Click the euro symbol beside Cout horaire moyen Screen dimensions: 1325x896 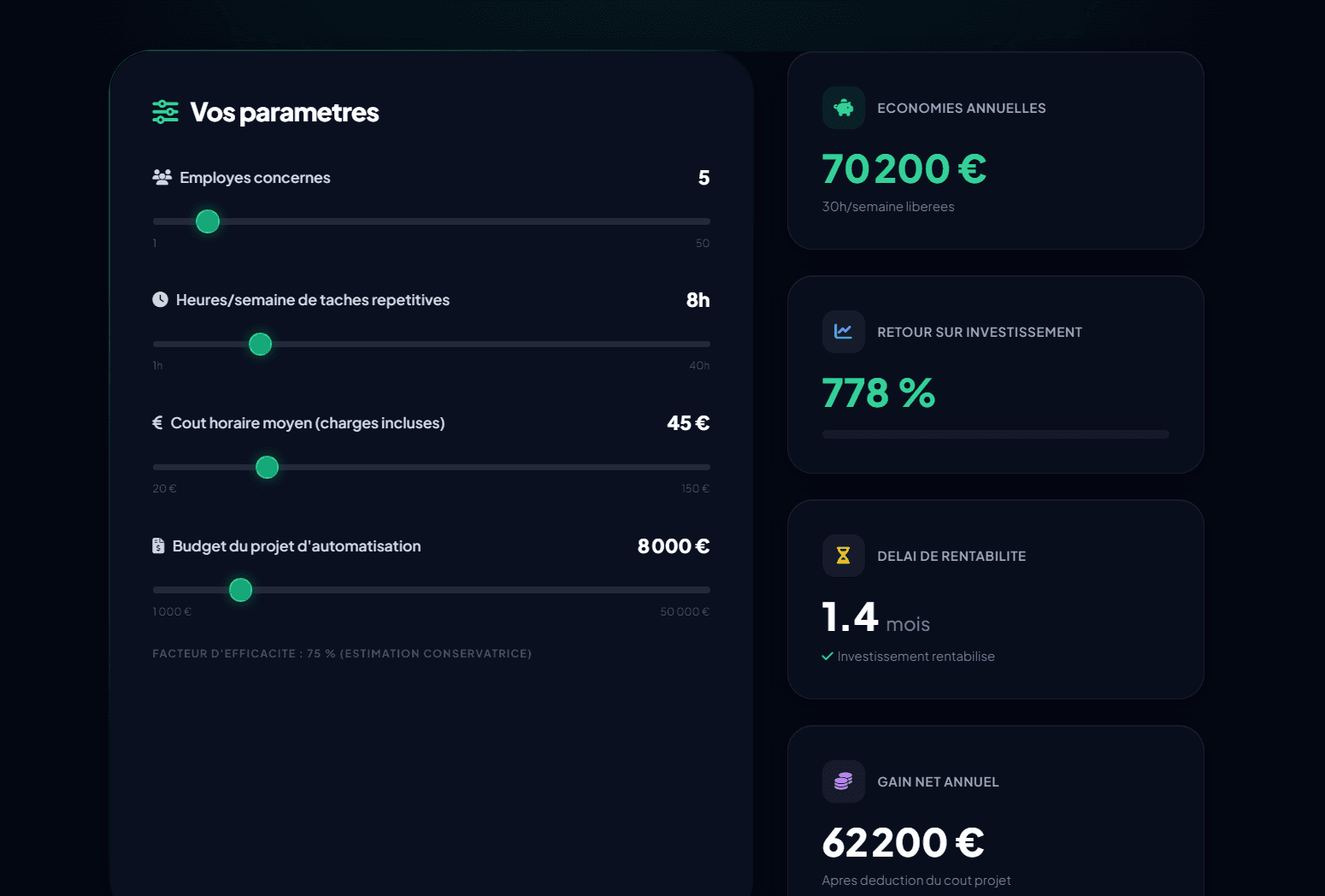click(x=156, y=422)
